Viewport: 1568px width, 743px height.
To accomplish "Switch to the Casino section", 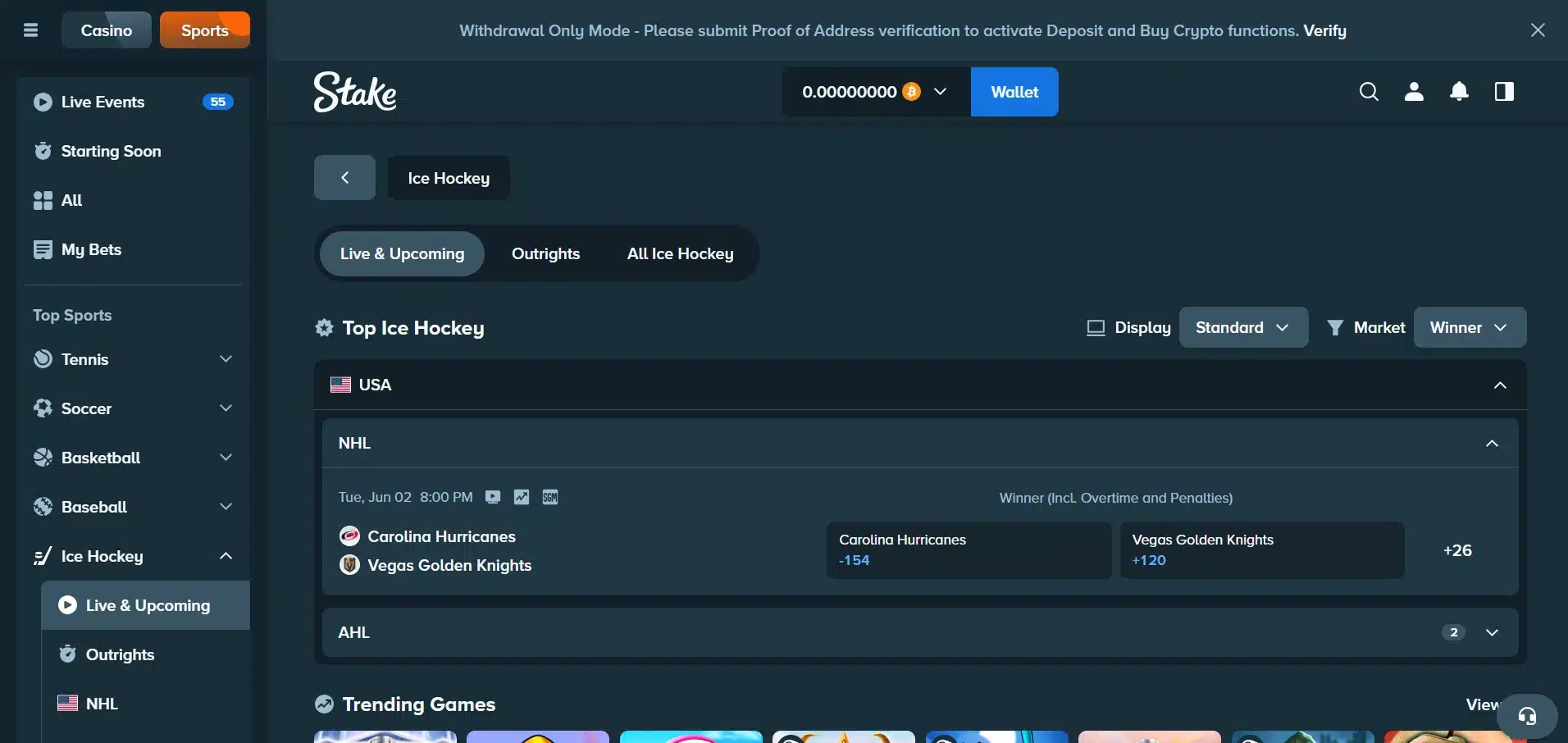I will pos(106,30).
